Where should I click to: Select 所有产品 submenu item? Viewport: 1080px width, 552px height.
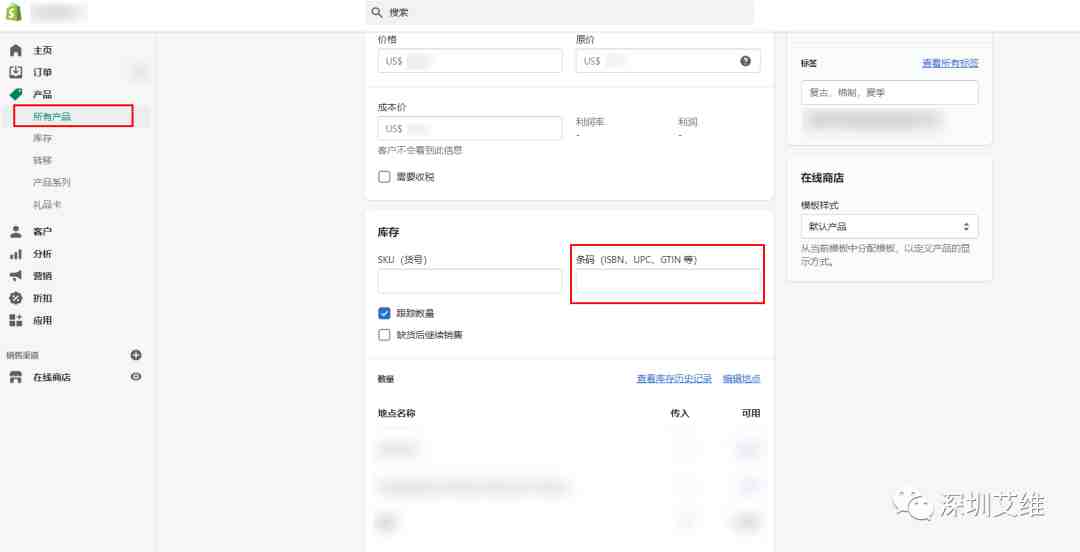[52, 116]
